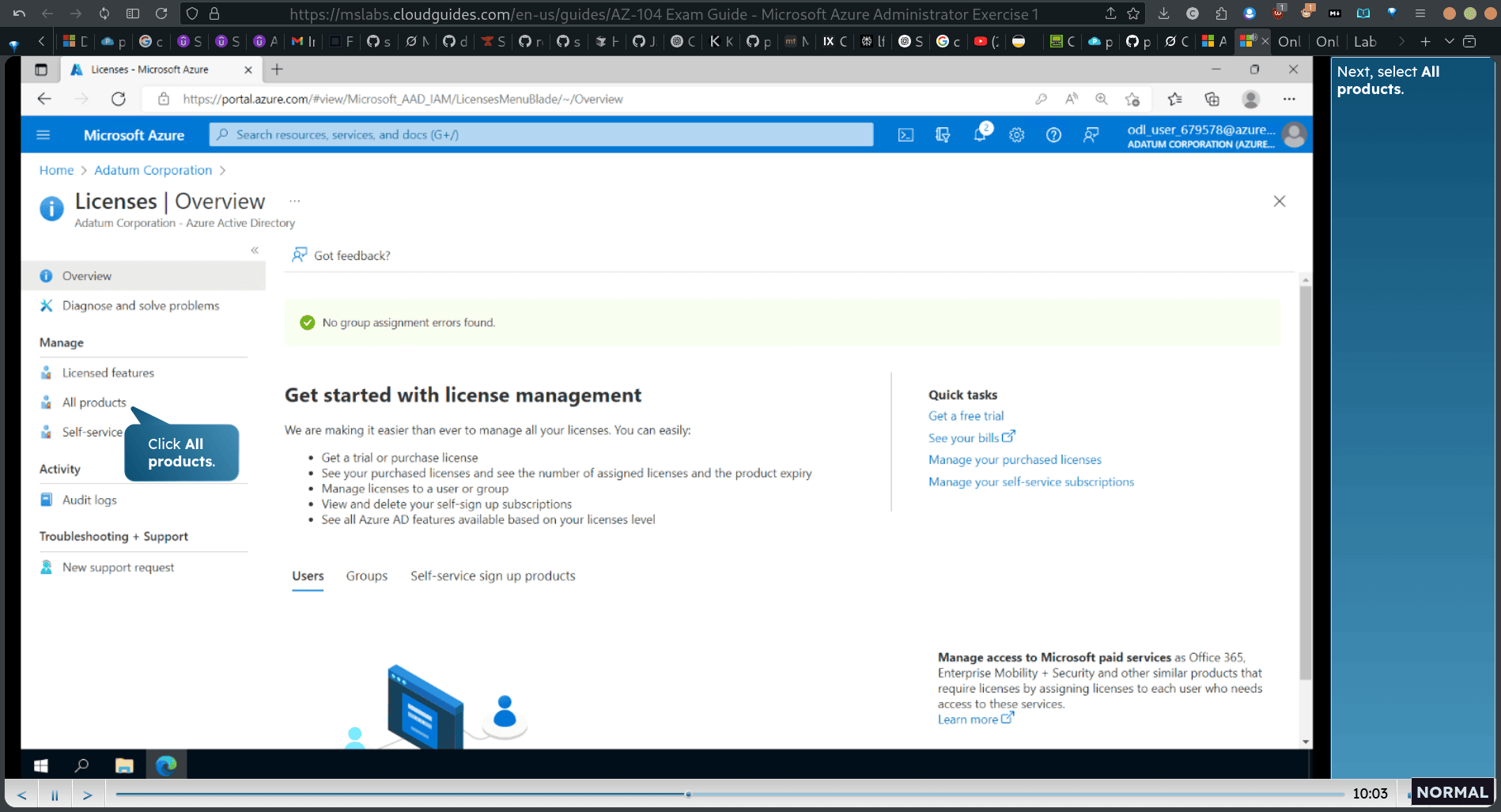Go to Adatum Corporation breadcrumb
This screenshot has width=1501, height=812.
[153, 171]
